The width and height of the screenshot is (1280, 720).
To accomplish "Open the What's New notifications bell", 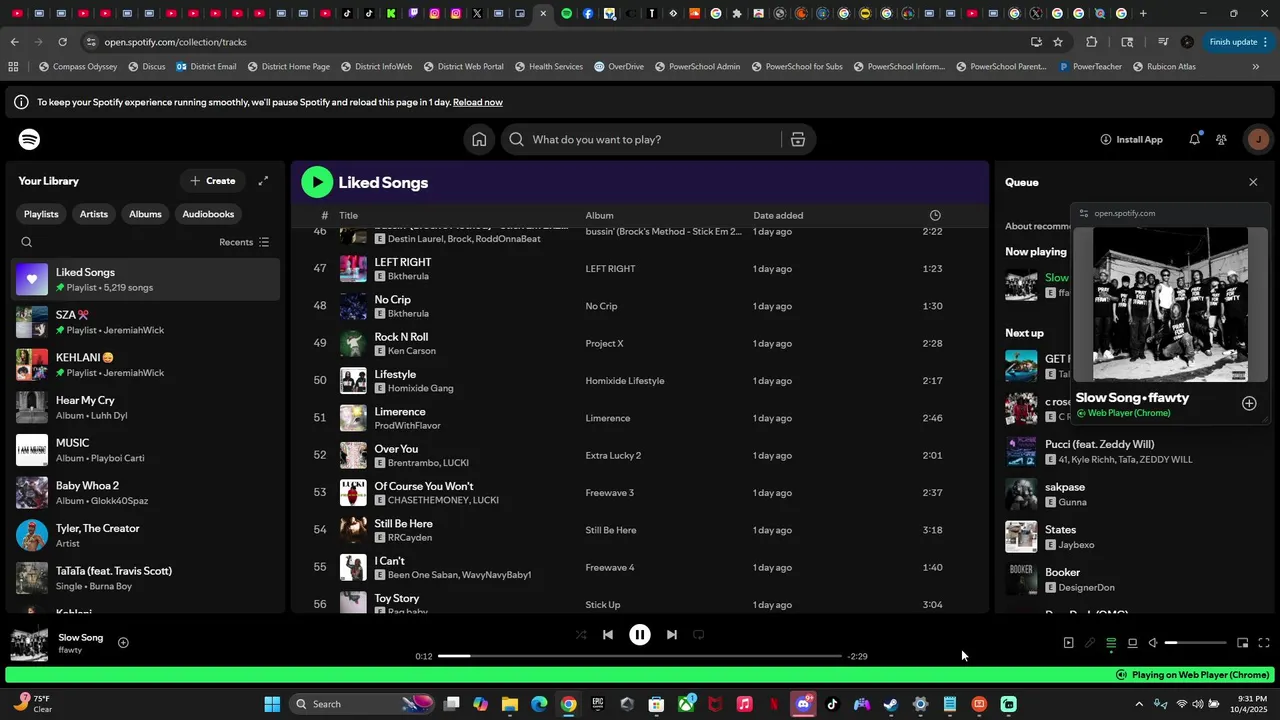I will [1194, 139].
